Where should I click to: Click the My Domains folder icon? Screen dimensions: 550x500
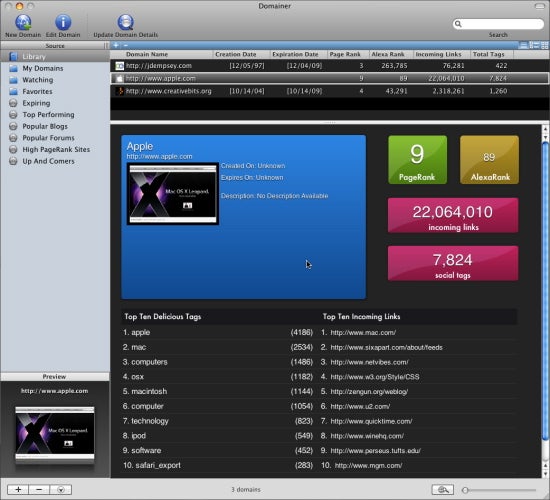pos(13,68)
